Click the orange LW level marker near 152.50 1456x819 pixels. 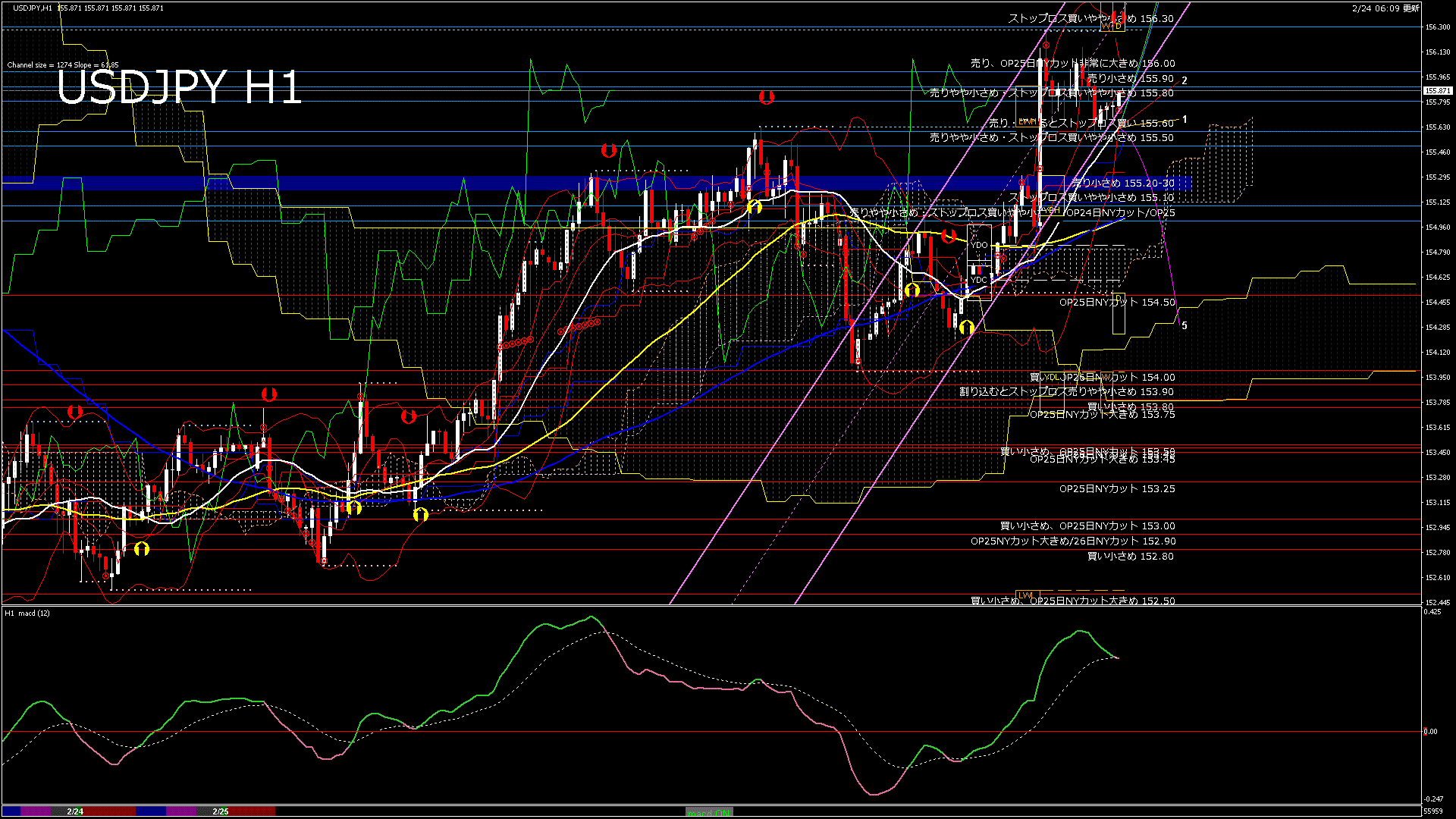pos(1028,593)
